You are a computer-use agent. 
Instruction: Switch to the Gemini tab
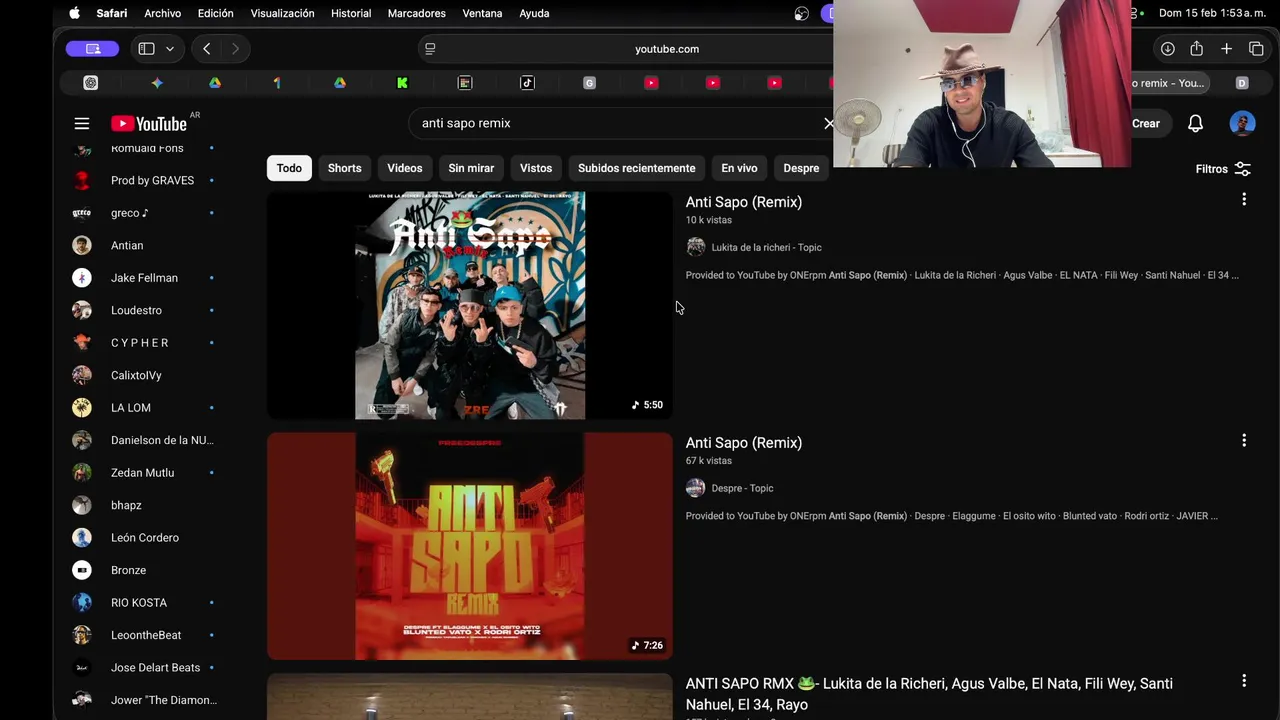157,83
